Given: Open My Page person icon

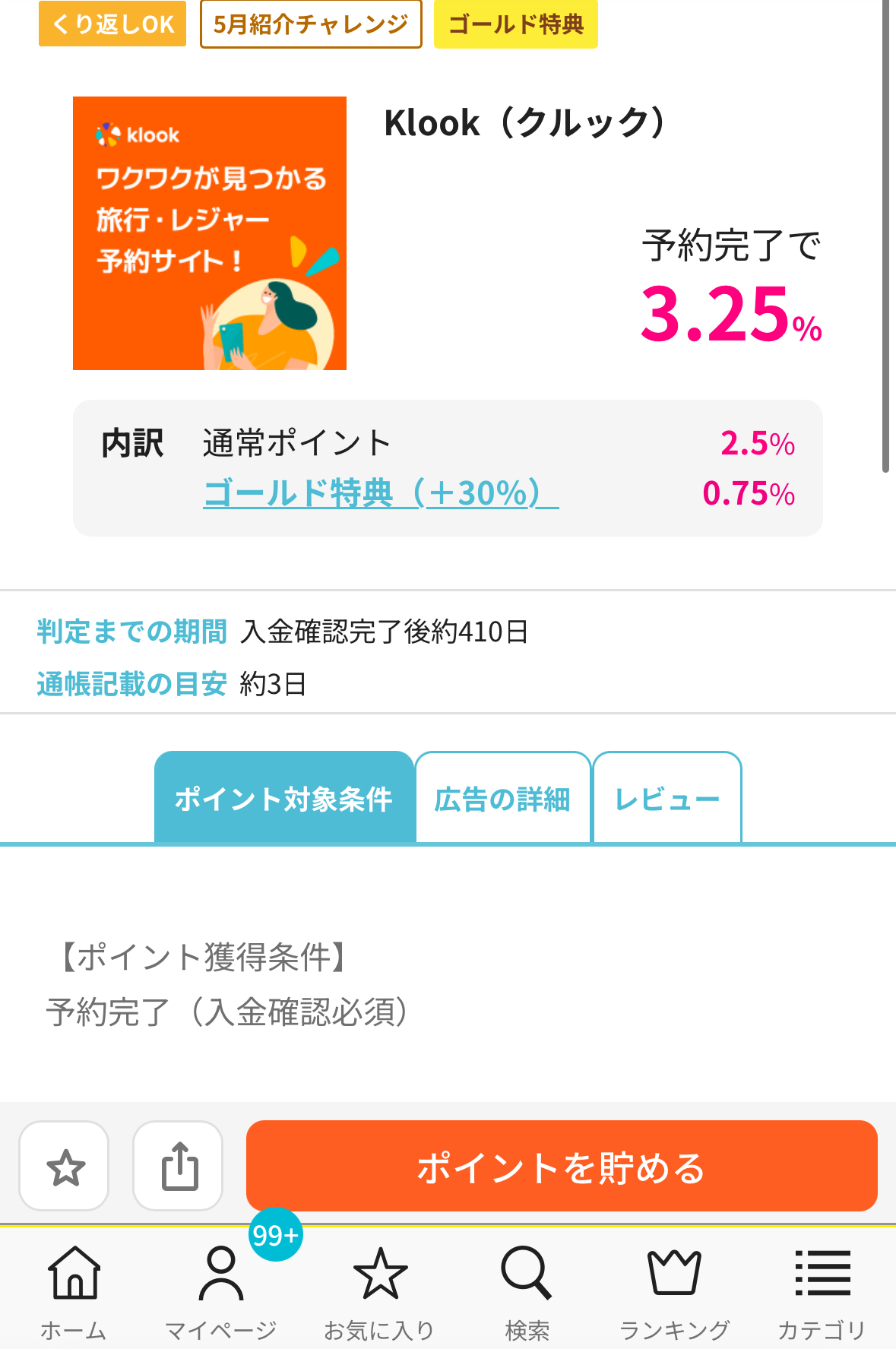Looking at the screenshot, I should pos(220,1272).
